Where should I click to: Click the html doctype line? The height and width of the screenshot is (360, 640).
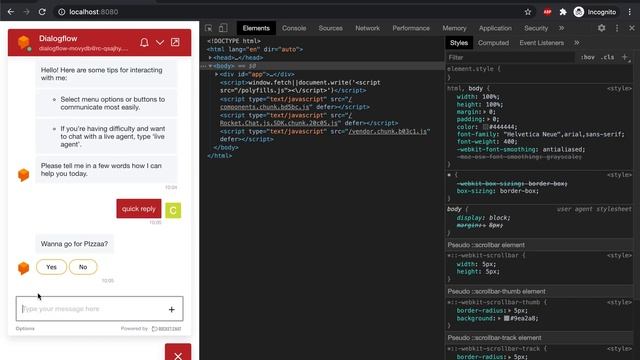point(233,41)
